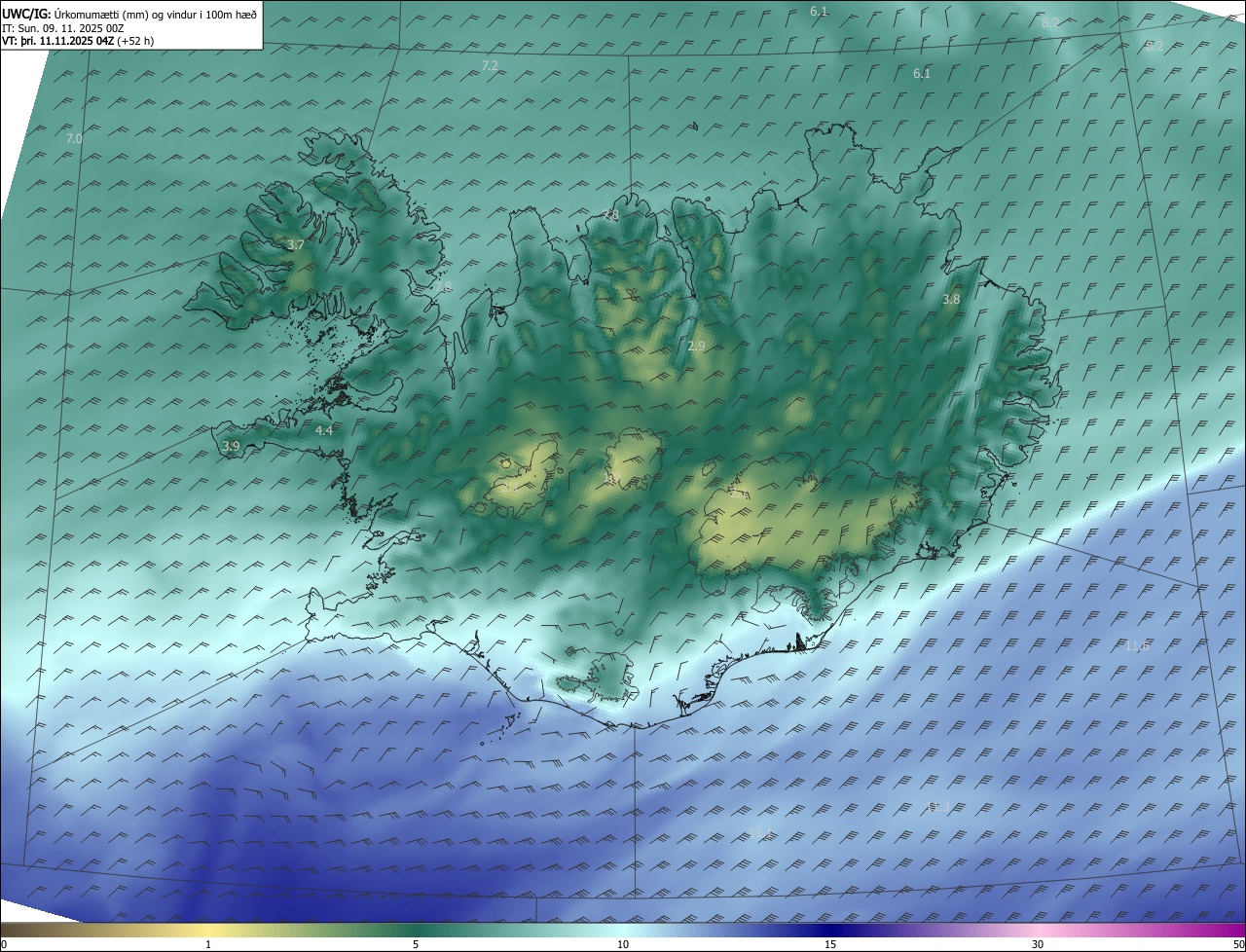Click the 'VT: þri. 11.11.2025 04Z (+52 h)' line
Viewport: 1246px width, 952px height.
pos(78,41)
